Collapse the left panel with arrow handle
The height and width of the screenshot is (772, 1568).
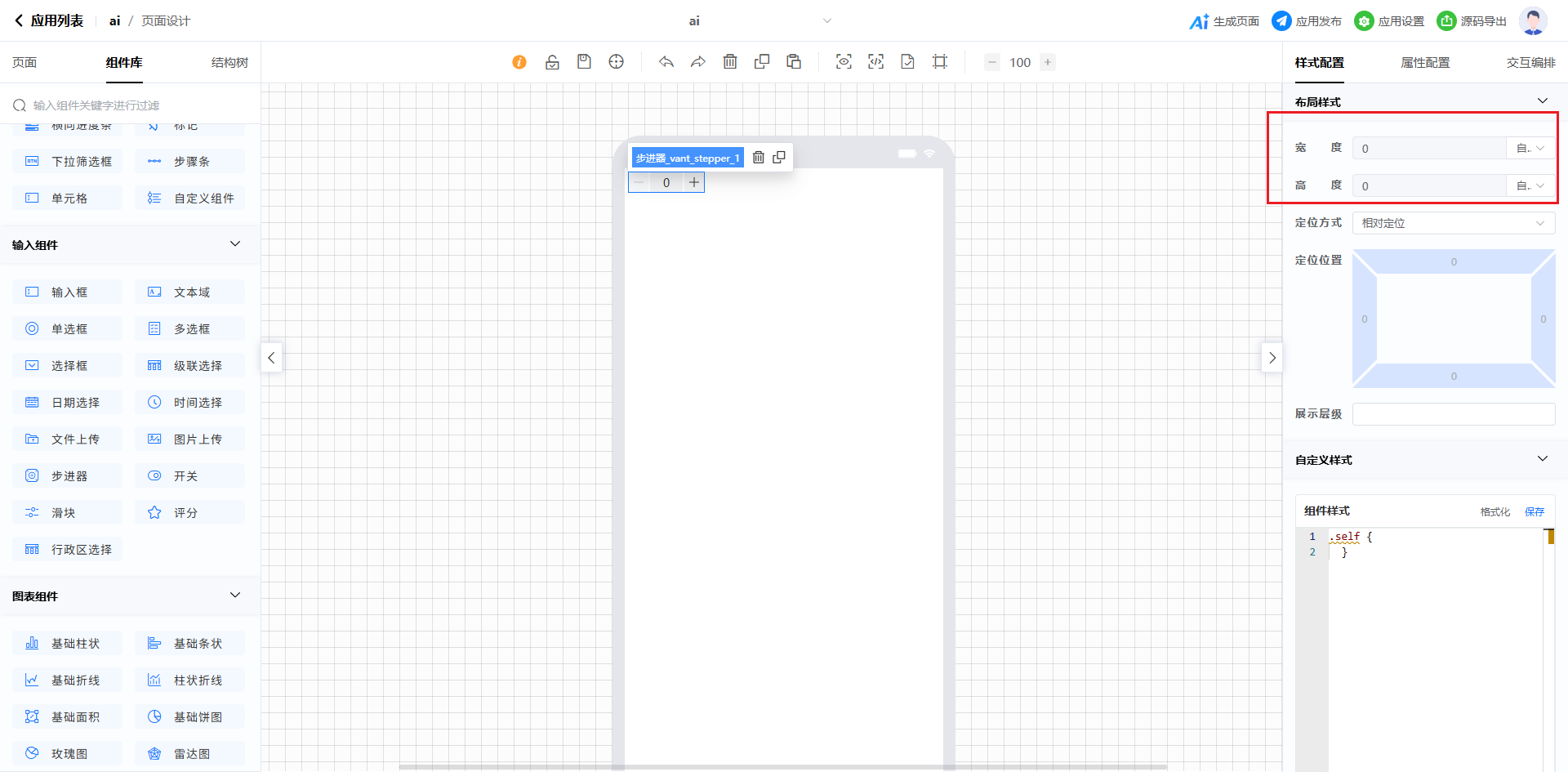coord(271,358)
